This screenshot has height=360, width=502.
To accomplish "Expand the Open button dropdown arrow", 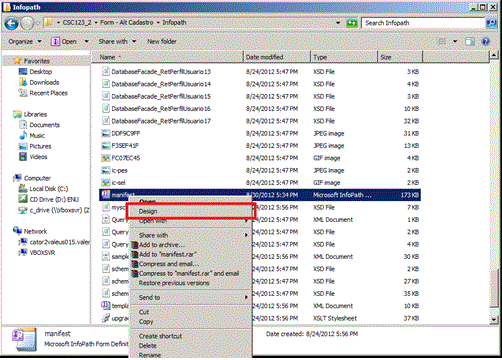I will (x=86, y=41).
